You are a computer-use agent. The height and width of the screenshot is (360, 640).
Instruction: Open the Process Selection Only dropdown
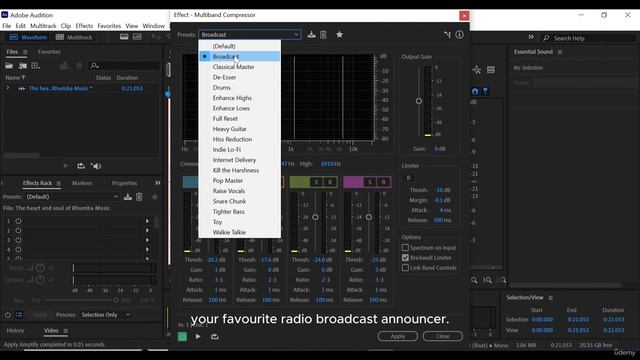[x=105, y=315]
